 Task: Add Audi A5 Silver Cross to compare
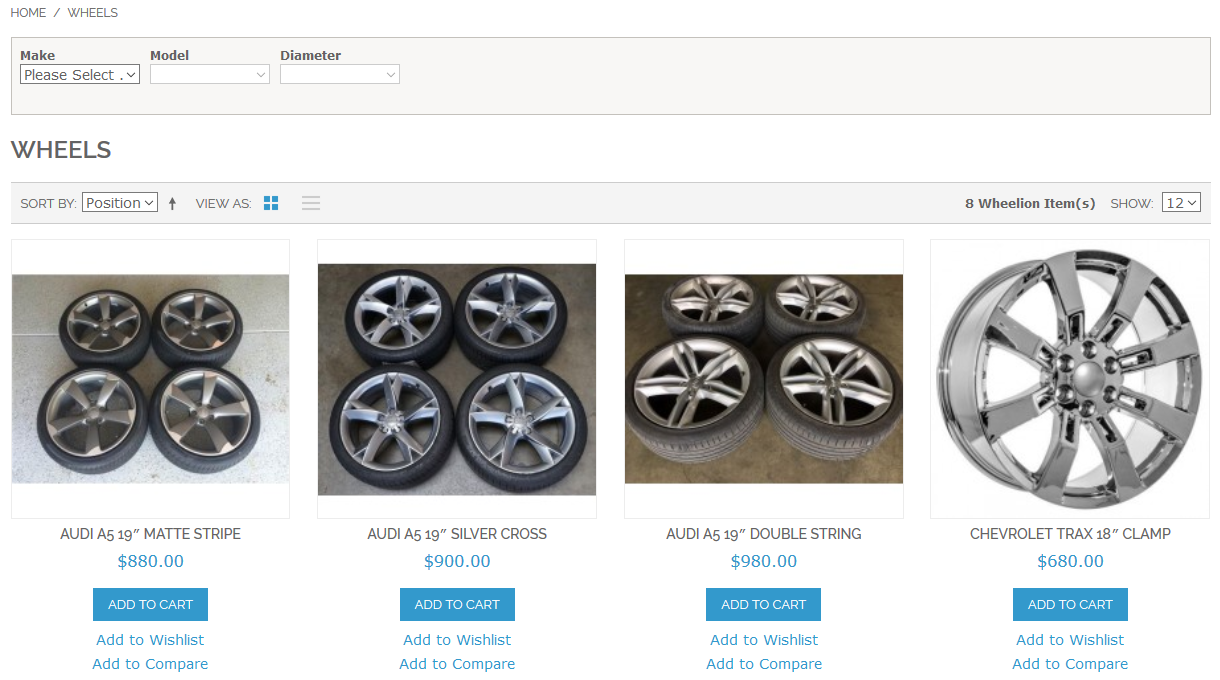(457, 664)
